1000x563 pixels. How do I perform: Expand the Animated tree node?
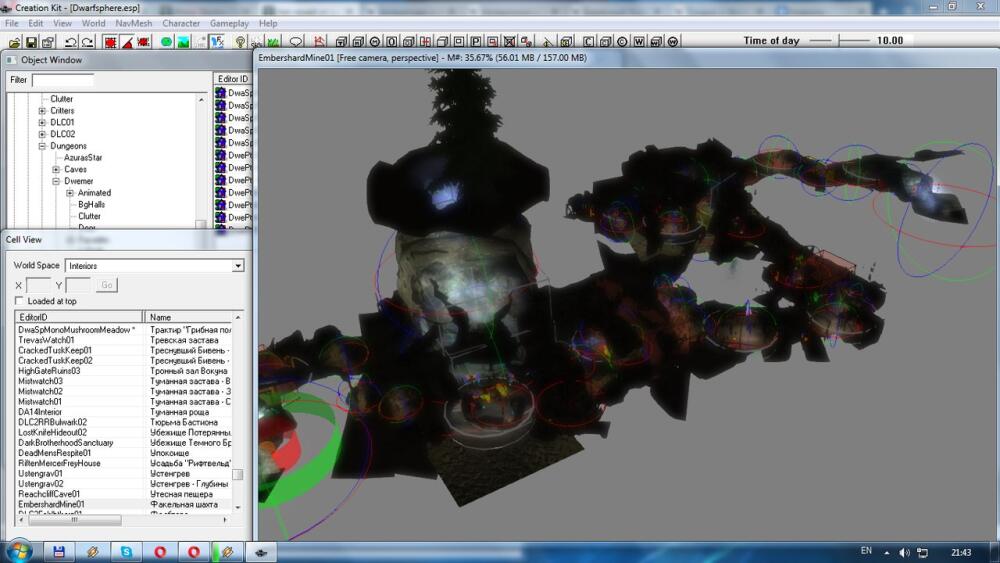[70, 193]
